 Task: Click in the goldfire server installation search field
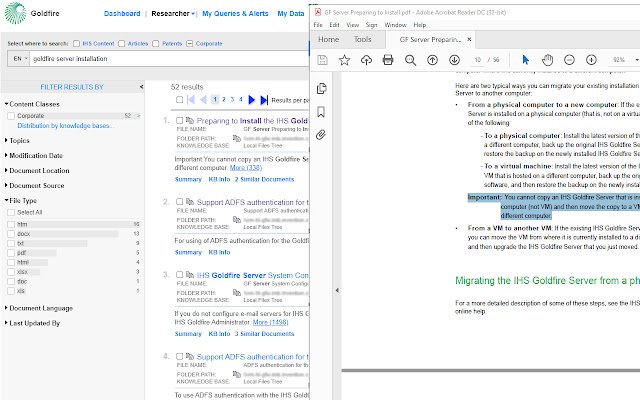coord(169,59)
